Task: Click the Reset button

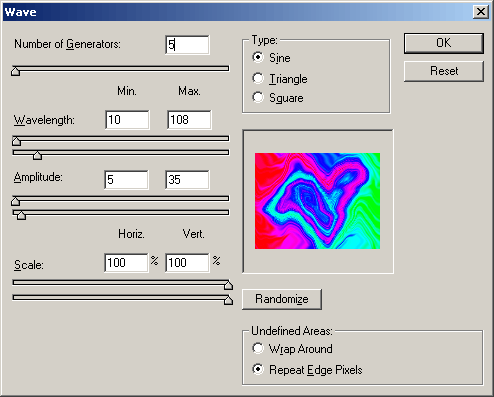Action: pos(444,71)
